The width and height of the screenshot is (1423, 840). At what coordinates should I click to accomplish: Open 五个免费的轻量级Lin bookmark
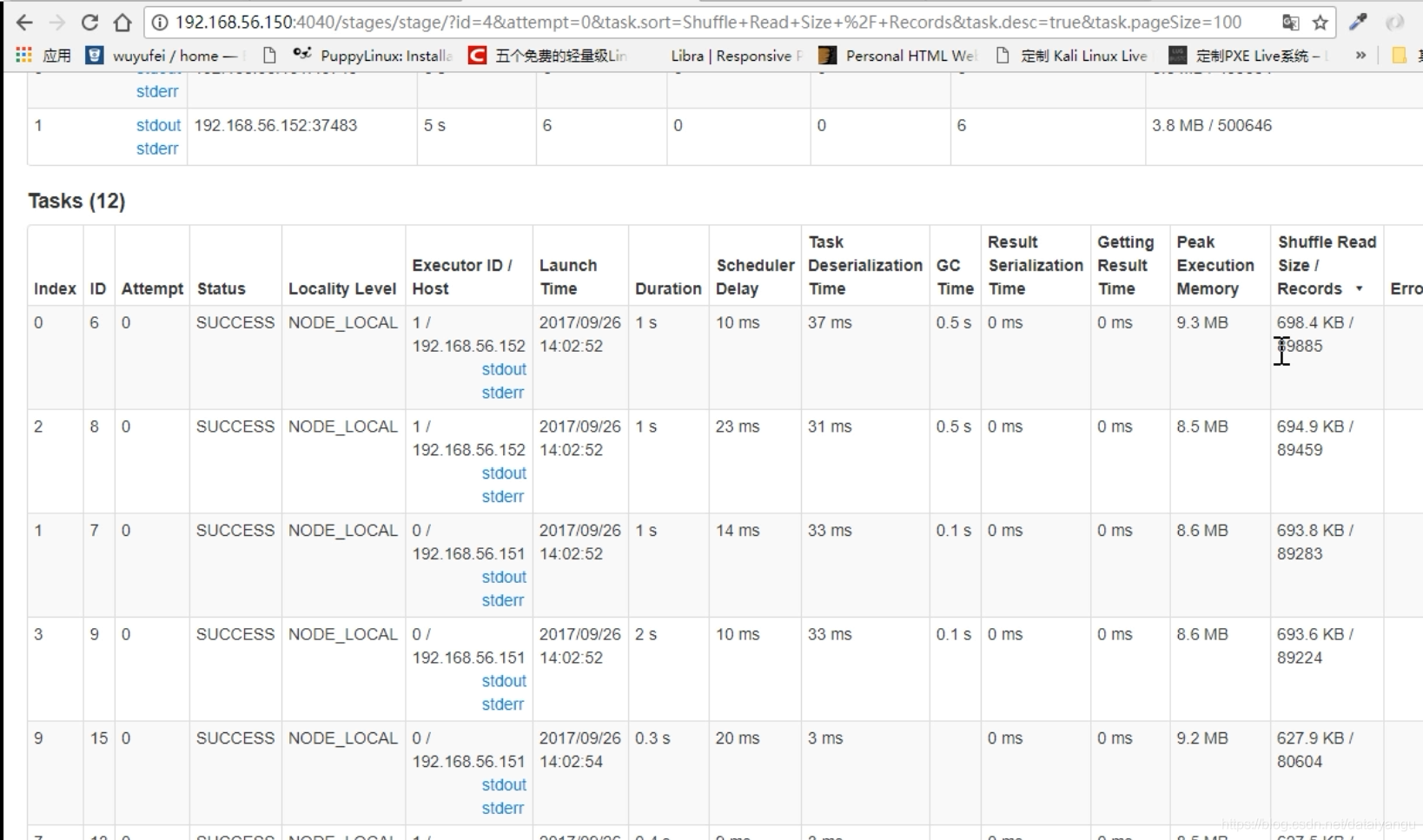click(548, 56)
